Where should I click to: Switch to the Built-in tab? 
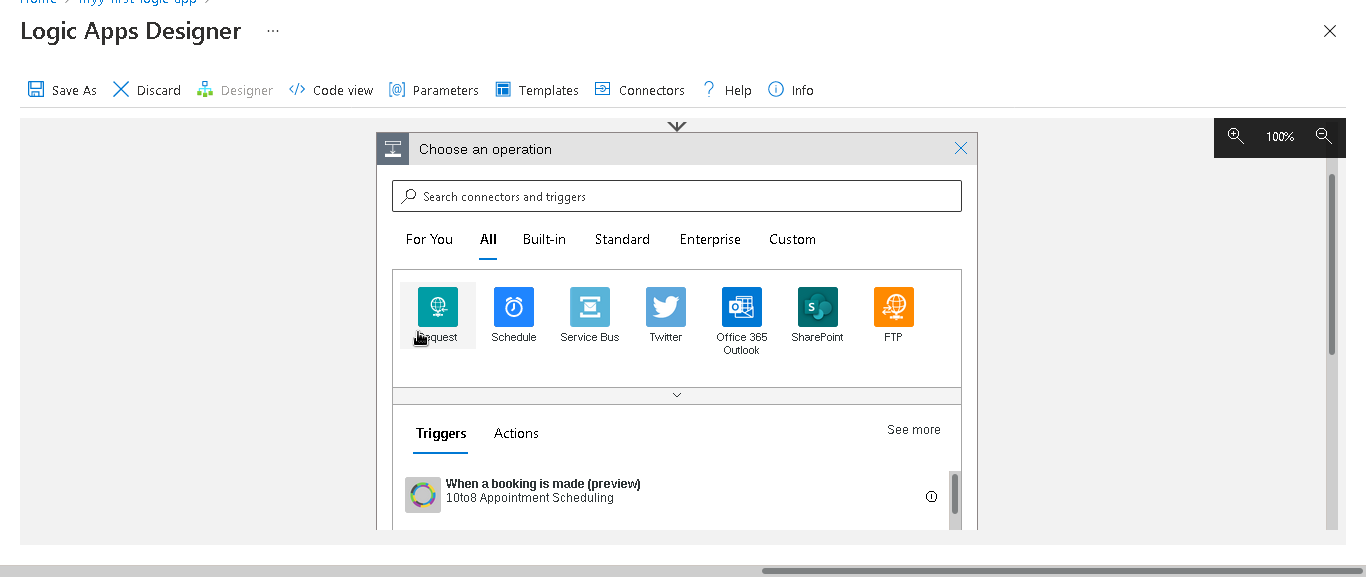(x=544, y=239)
